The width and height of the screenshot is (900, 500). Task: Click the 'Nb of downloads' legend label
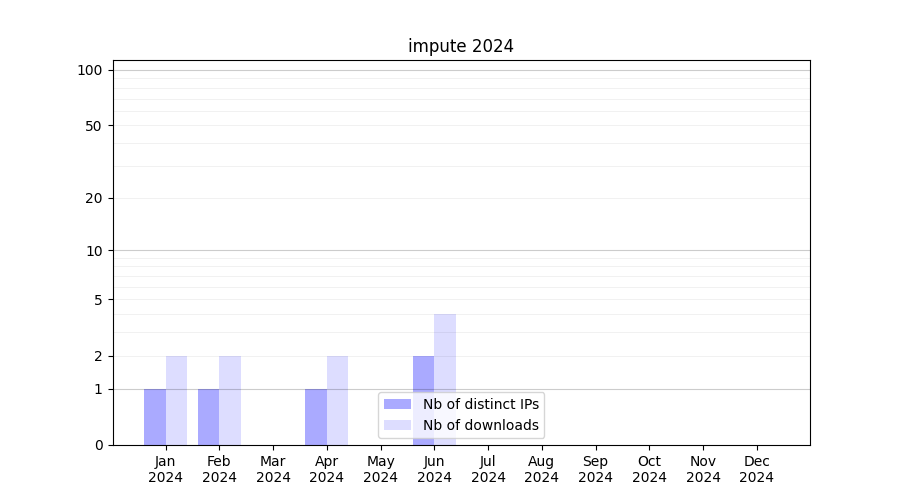[x=481, y=425]
